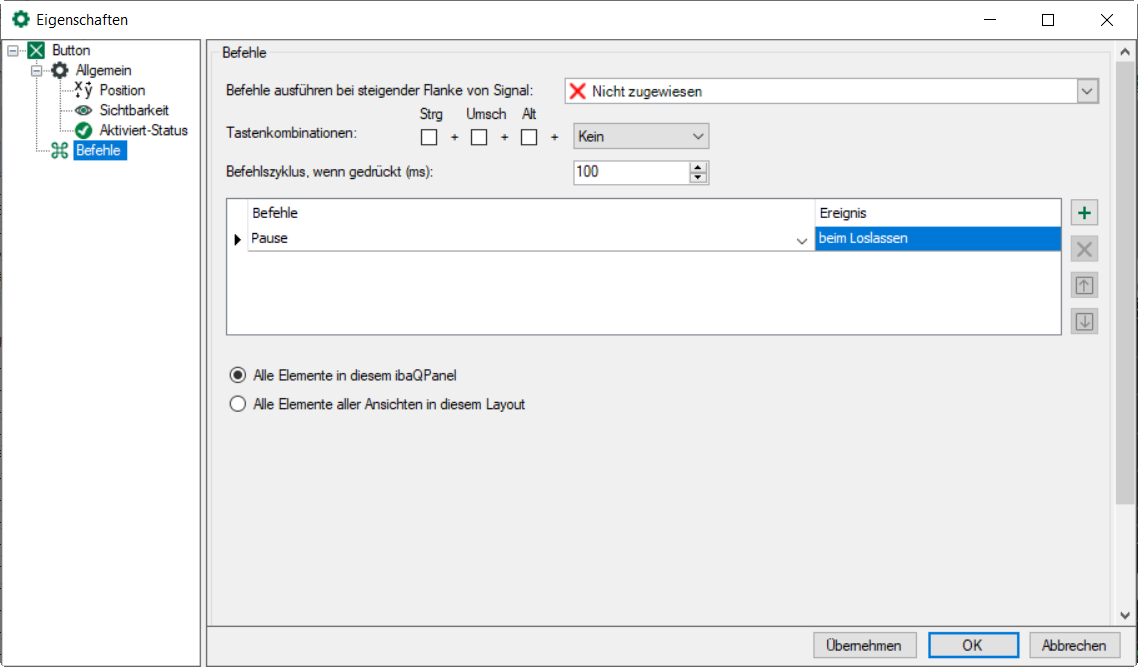Minimize the Eigenschaften window
The height and width of the screenshot is (667, 1138).
990,20
